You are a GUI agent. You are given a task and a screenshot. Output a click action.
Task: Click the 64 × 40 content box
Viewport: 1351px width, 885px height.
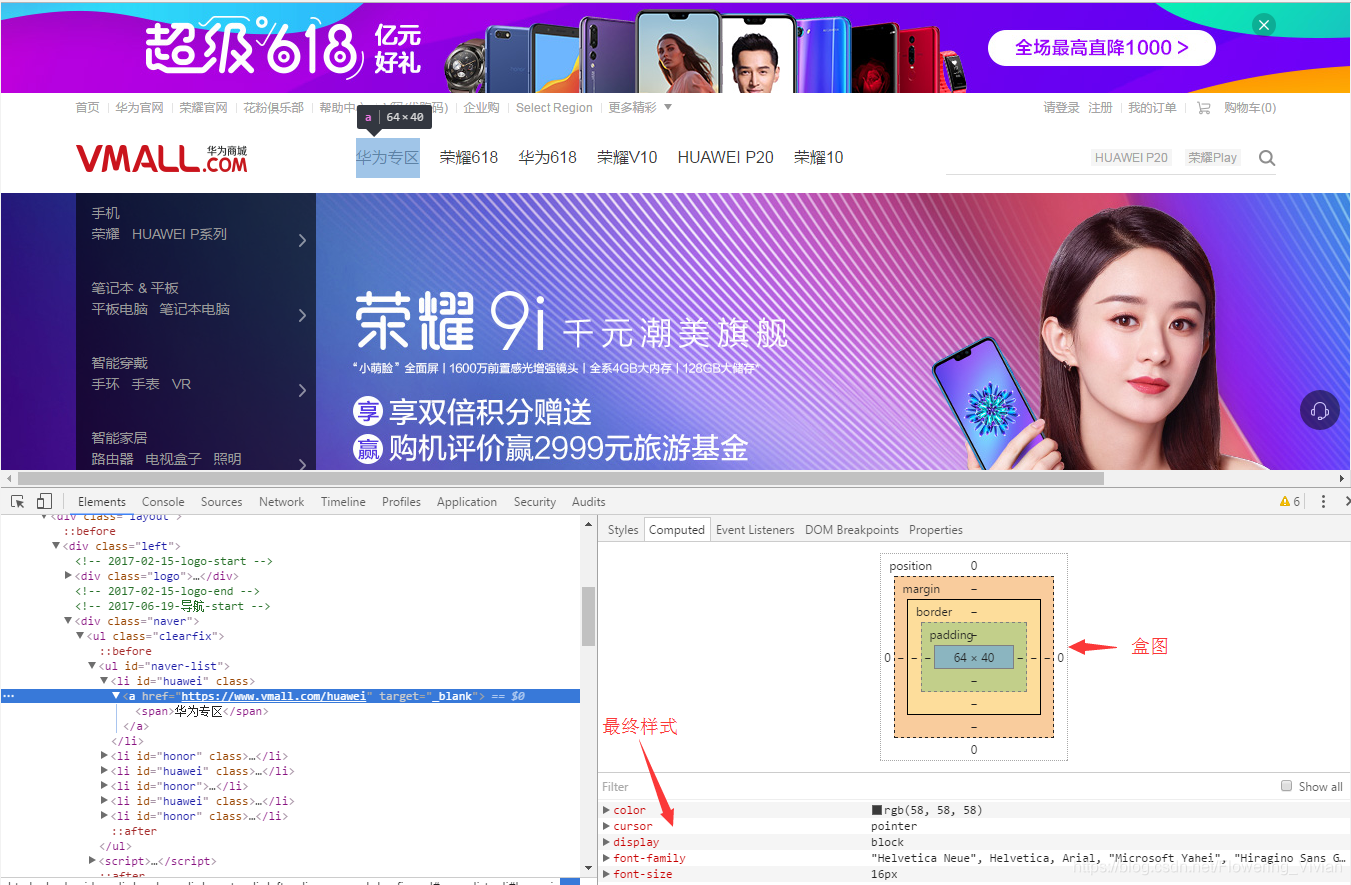tap(974, 657)
